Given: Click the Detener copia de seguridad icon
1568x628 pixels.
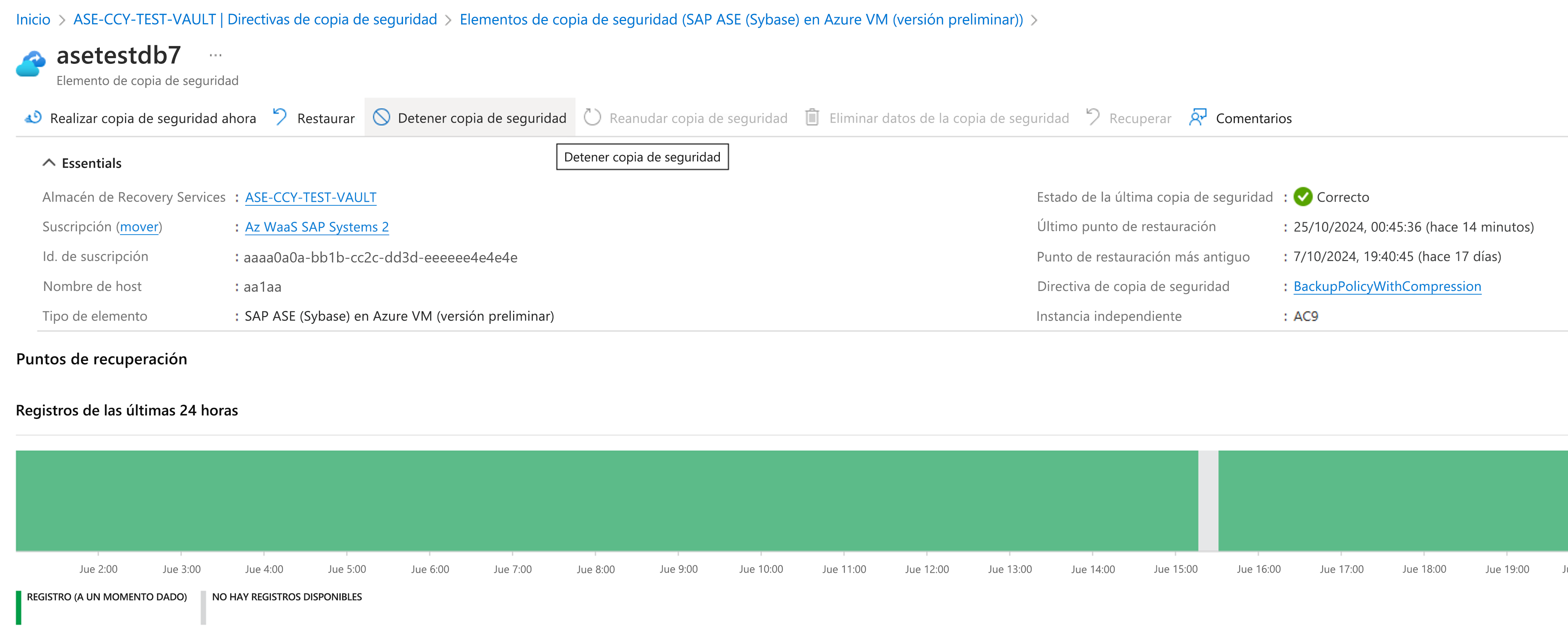Looking at the screenshot, I should pos(382,117).
